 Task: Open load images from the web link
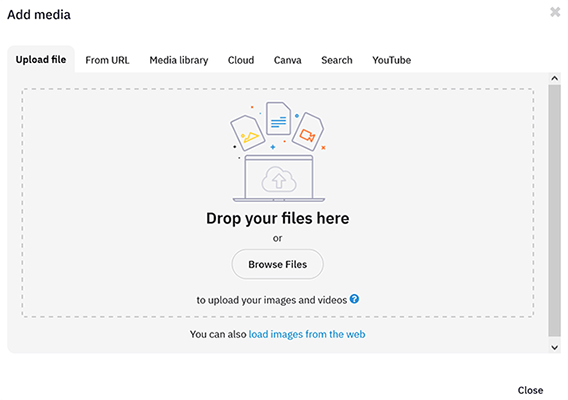click(307, 334)
